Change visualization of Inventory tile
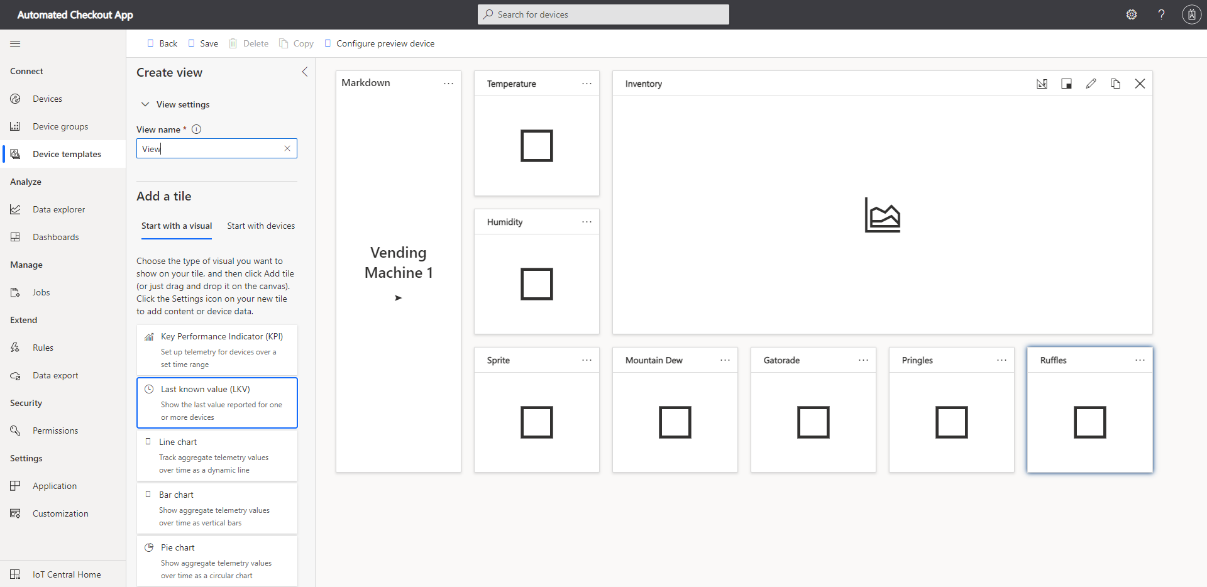 click(1042, 84)
